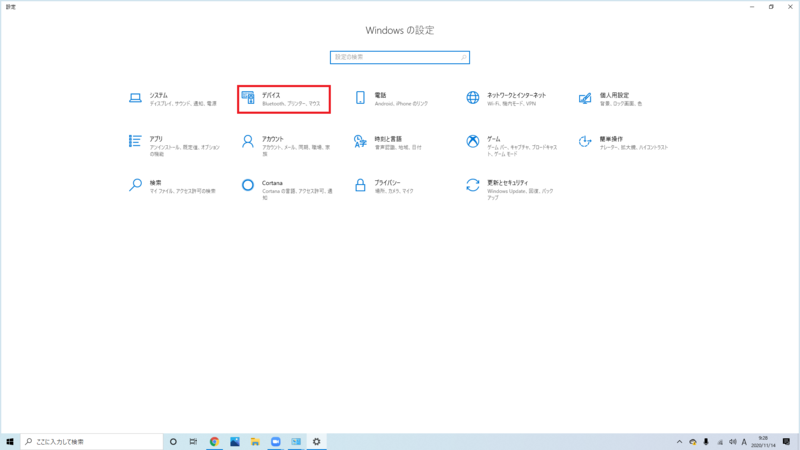Open 更新とセキュリティ (Update & Security) settings

click(x=510, y=189)
